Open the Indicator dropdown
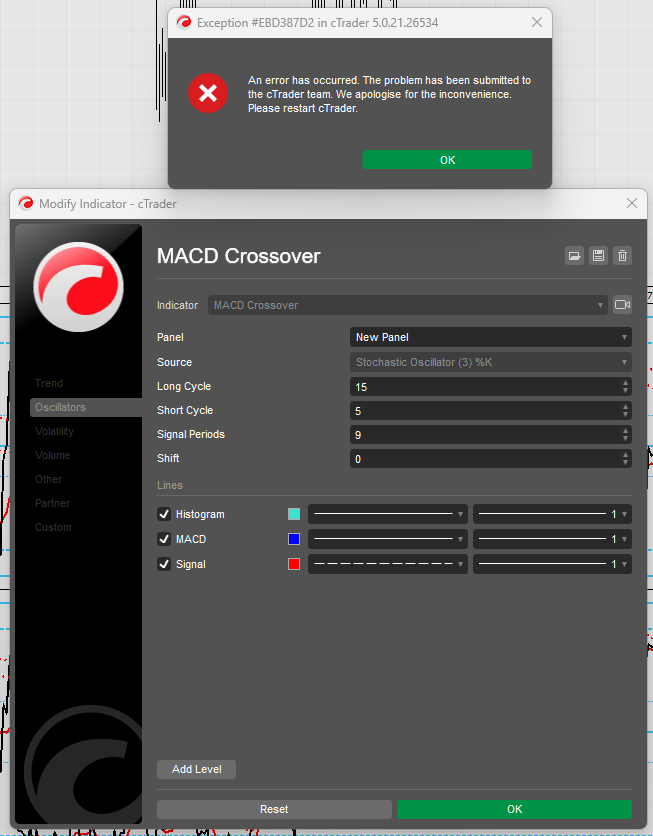The image size is (653, 836). [x=408, y=305]
